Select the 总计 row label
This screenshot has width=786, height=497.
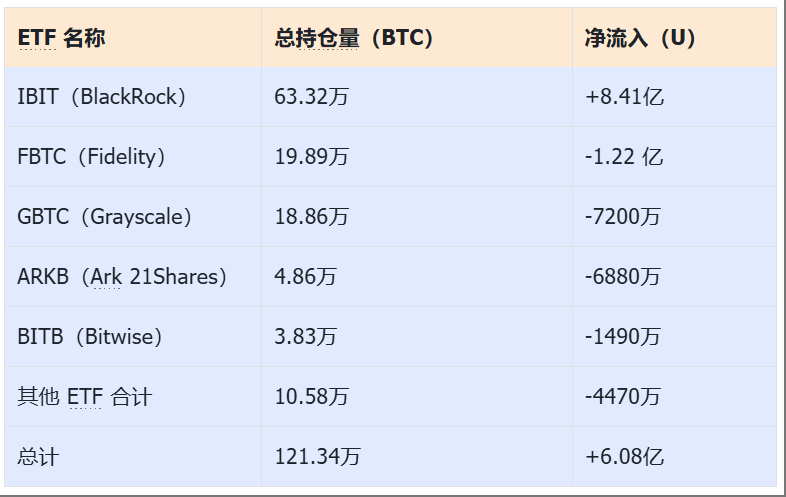click(x=38, y=457)
